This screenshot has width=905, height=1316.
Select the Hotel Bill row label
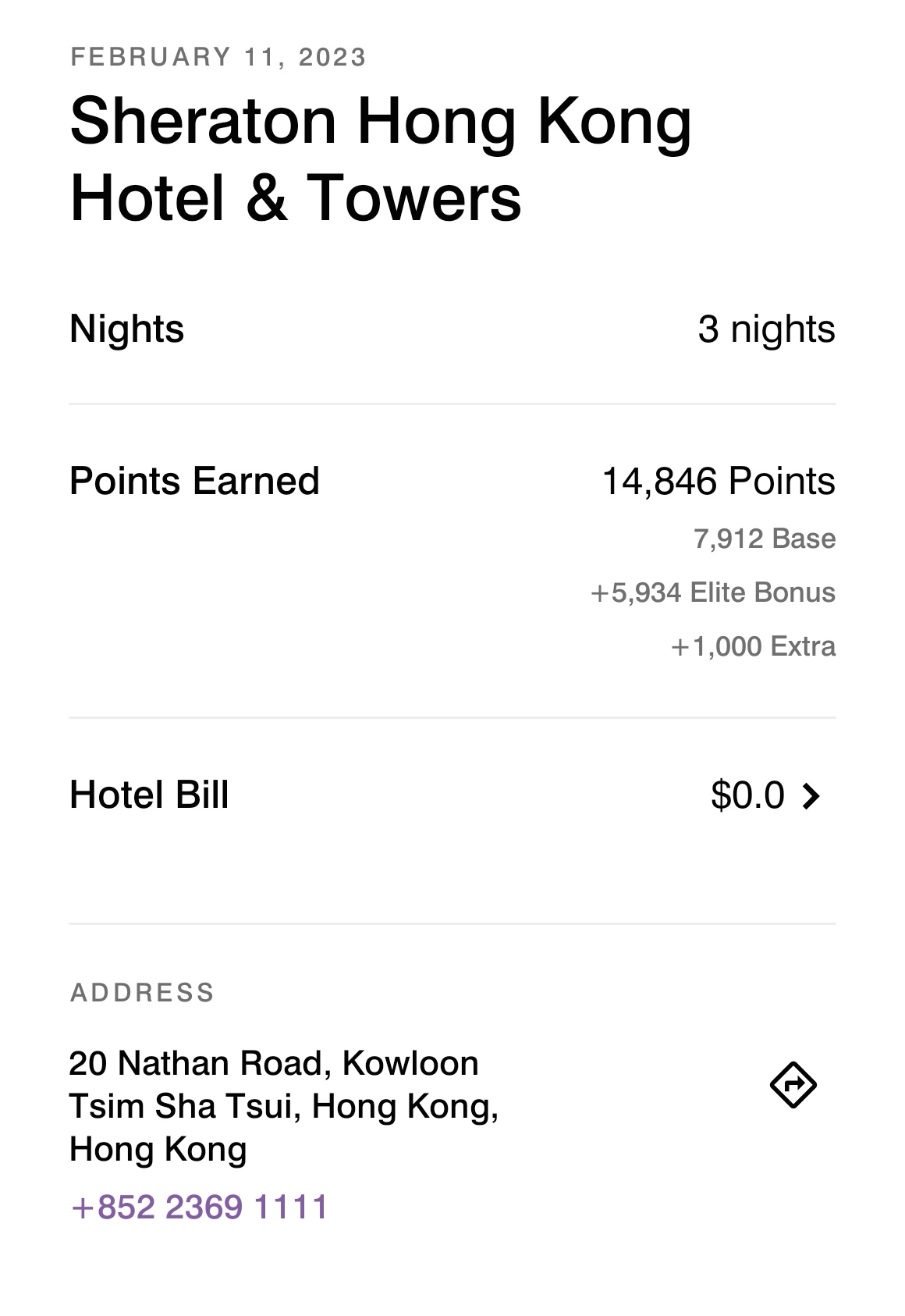point(149,795)
